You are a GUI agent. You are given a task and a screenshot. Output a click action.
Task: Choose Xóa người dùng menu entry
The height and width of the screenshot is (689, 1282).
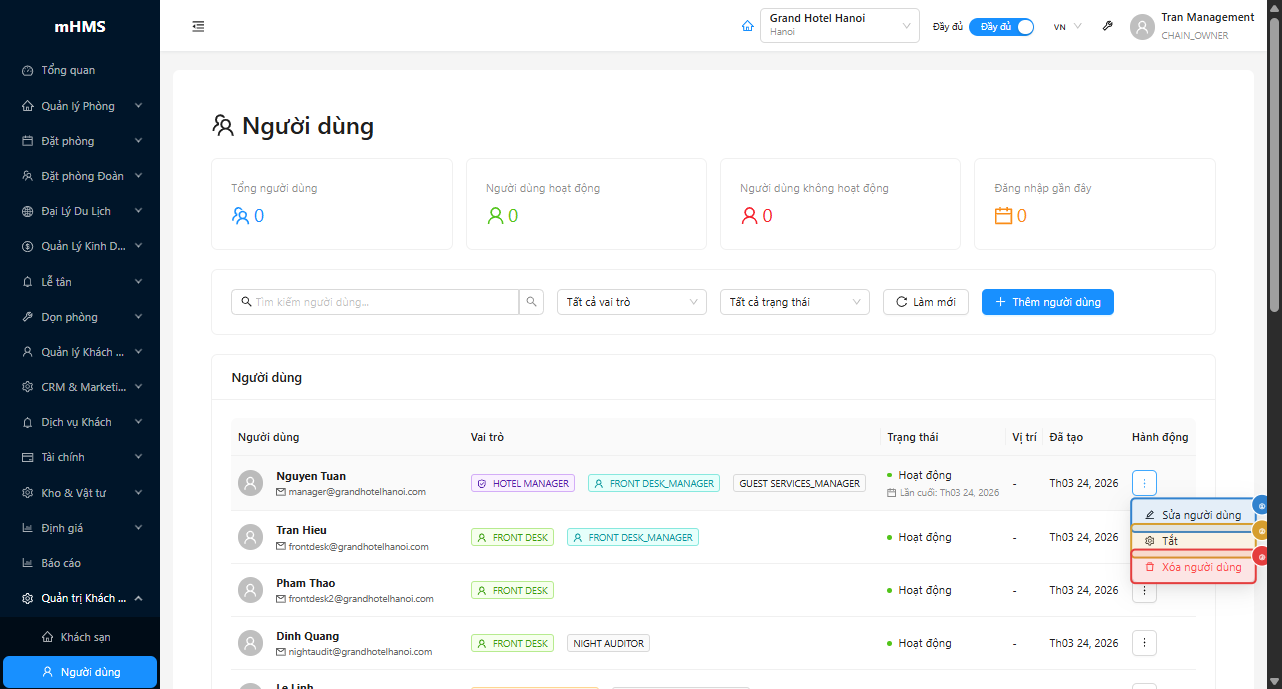[x=1192, y=567]
